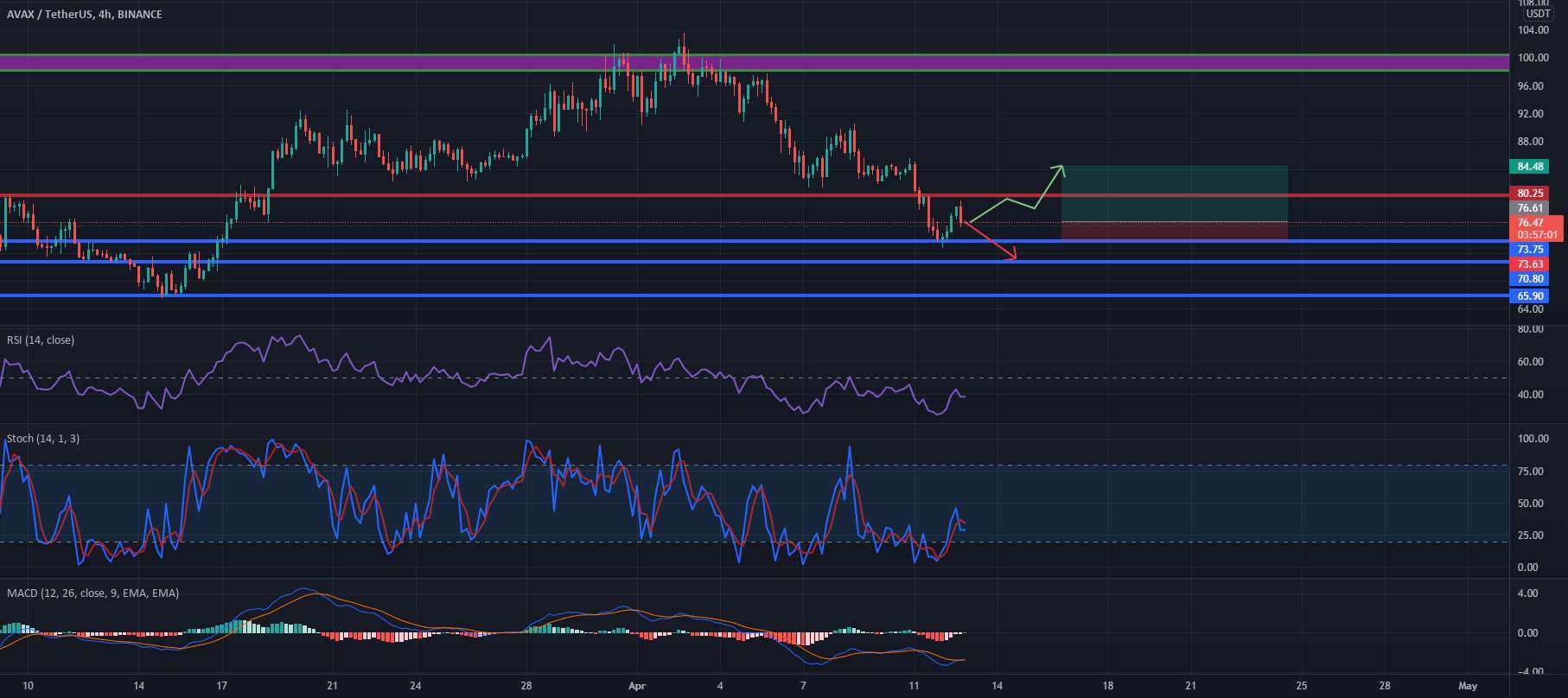Select the green projected path arrow drawing
This screenshot has width=1568, height=698.
pyautogui.click(x=1017, y=194)
